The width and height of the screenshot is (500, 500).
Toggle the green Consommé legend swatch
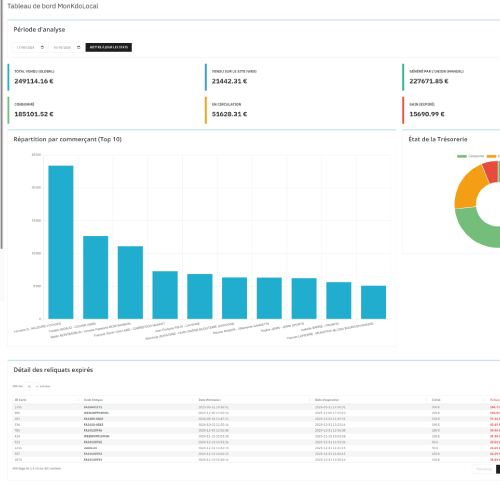[x=462, y=156]
